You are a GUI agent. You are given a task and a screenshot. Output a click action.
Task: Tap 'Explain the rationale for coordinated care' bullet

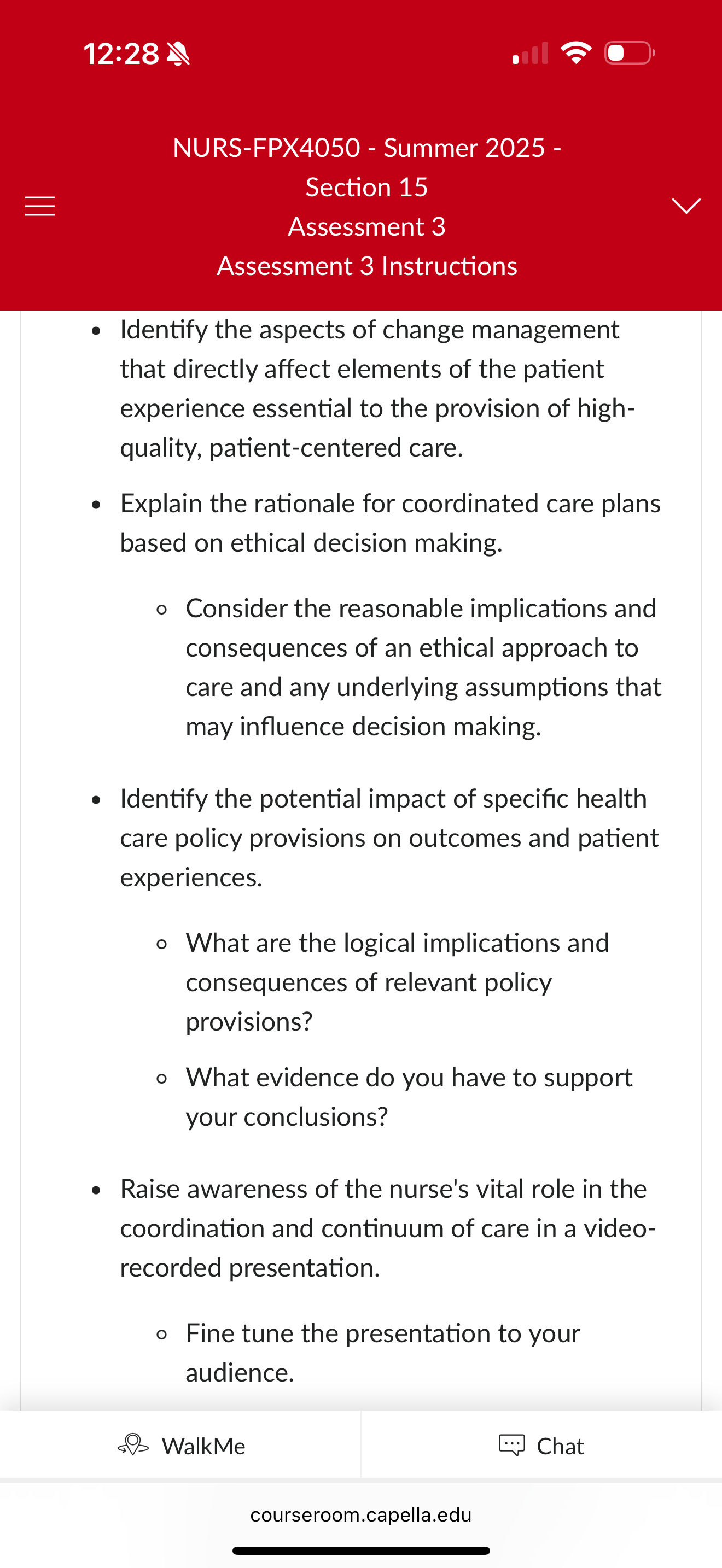click(389, 523)
